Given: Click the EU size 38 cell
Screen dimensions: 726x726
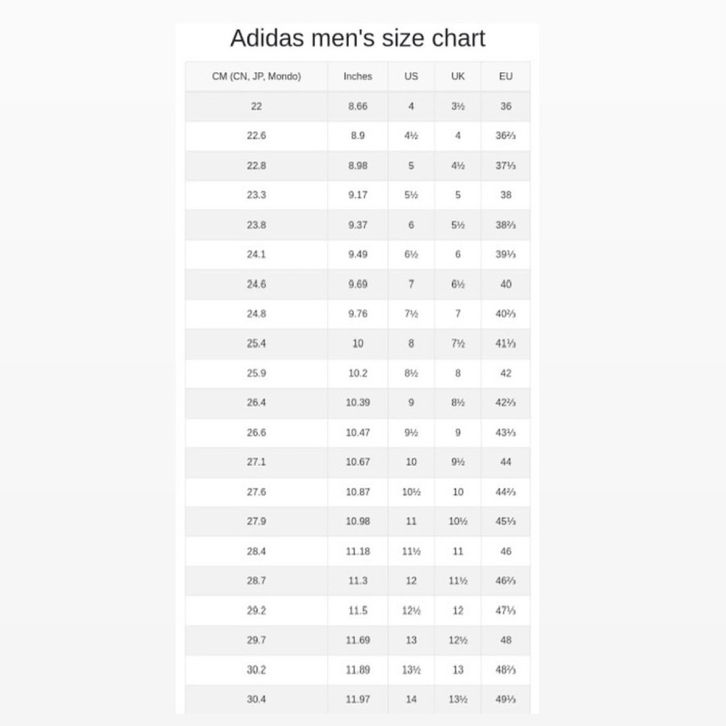Looking at the screenshot, I should pos(505,195).
